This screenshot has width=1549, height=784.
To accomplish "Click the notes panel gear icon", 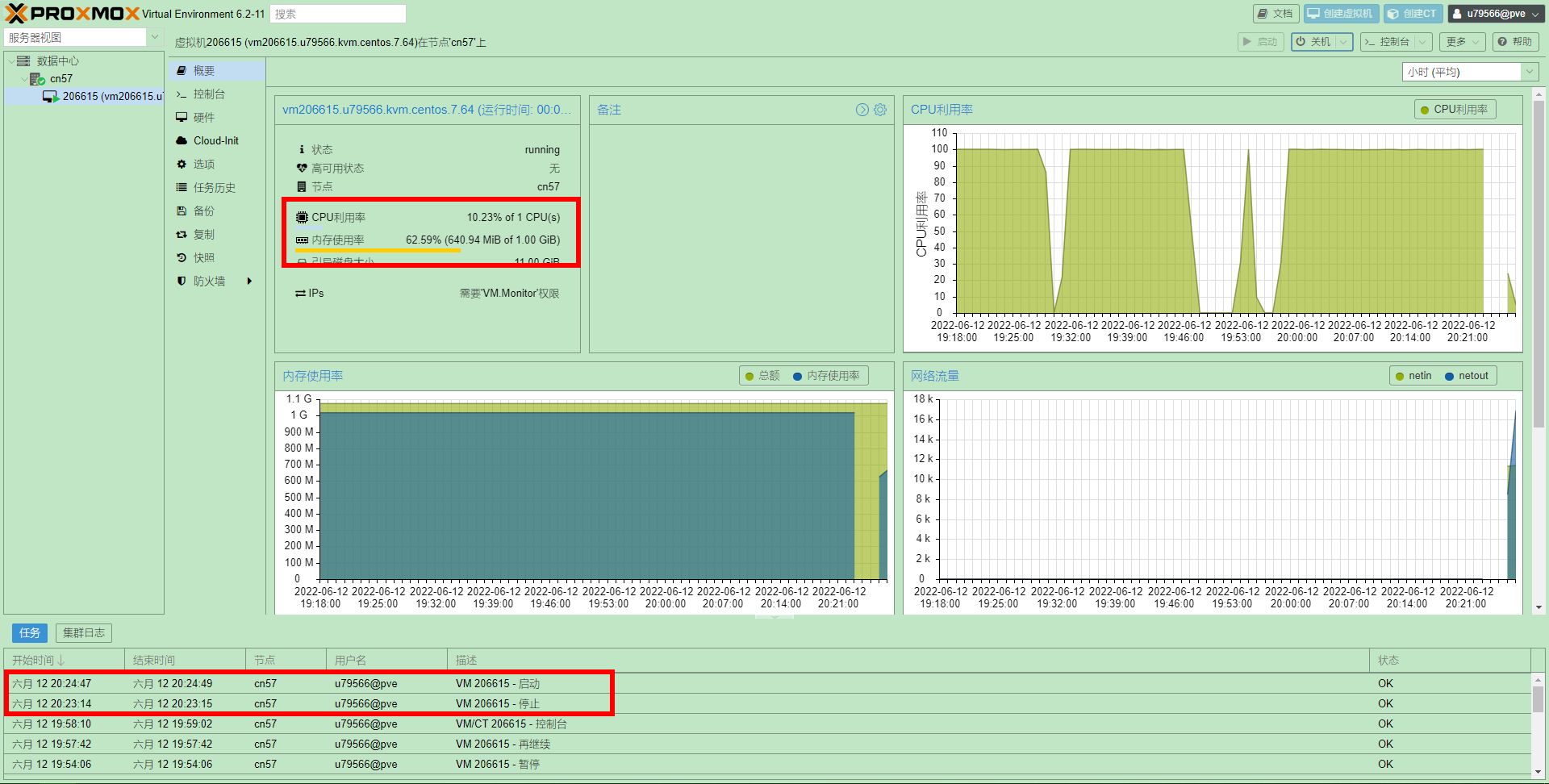I will point(880,110).
